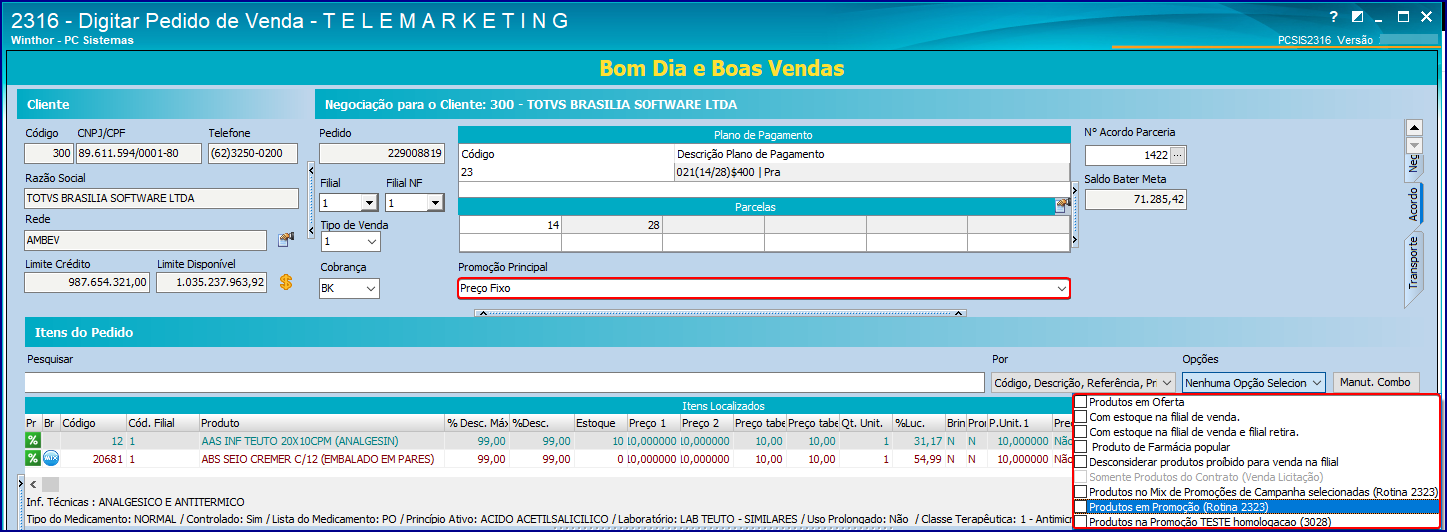Switch to the Neg side tab
The image size is (1447, 532).
[1414, 165]
